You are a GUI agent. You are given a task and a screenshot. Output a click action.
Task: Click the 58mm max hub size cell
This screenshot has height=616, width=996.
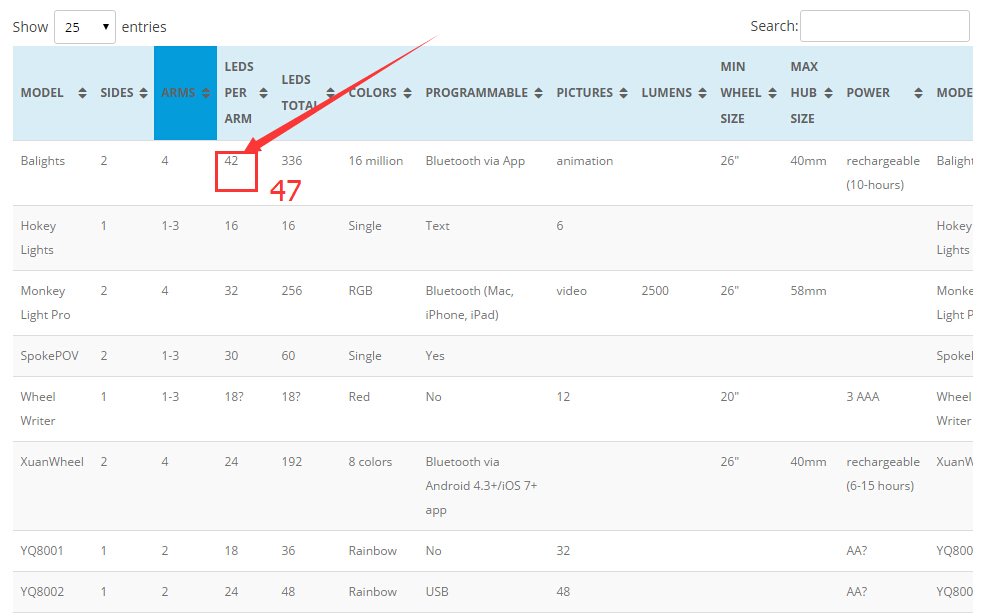point(808,290)
